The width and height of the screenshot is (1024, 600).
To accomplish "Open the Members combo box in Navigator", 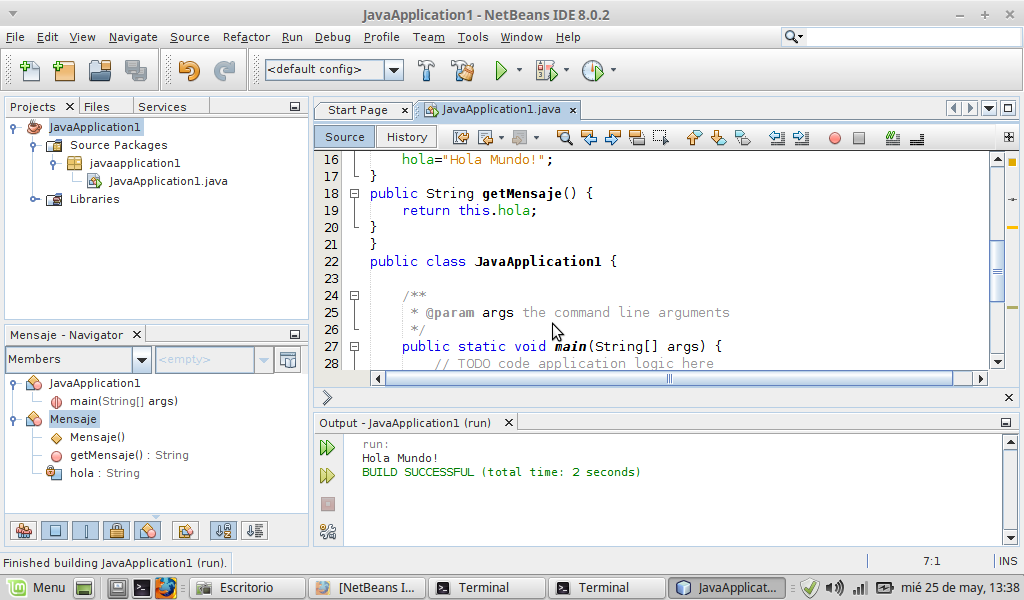I will pyautogui.click(x=141, y=360).
